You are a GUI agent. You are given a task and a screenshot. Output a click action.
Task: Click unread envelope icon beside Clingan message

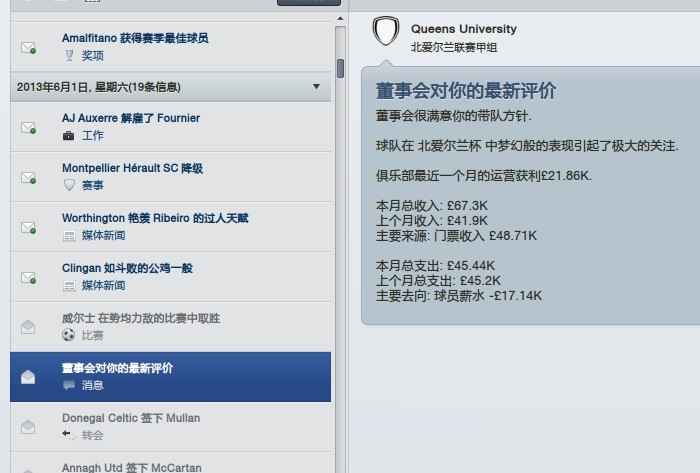pyautogui.click(x=29, y=278)
